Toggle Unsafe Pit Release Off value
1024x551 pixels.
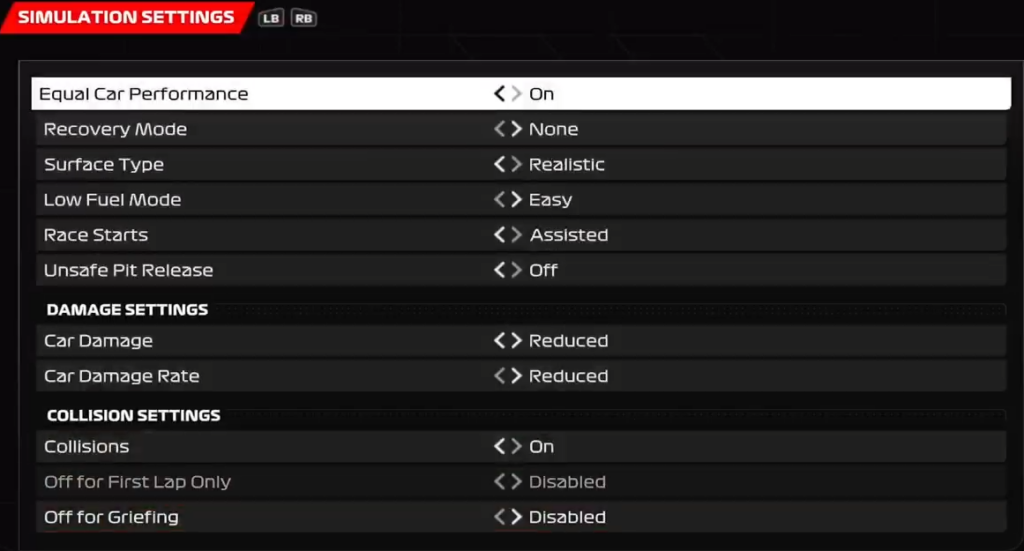tap(543, 270)
